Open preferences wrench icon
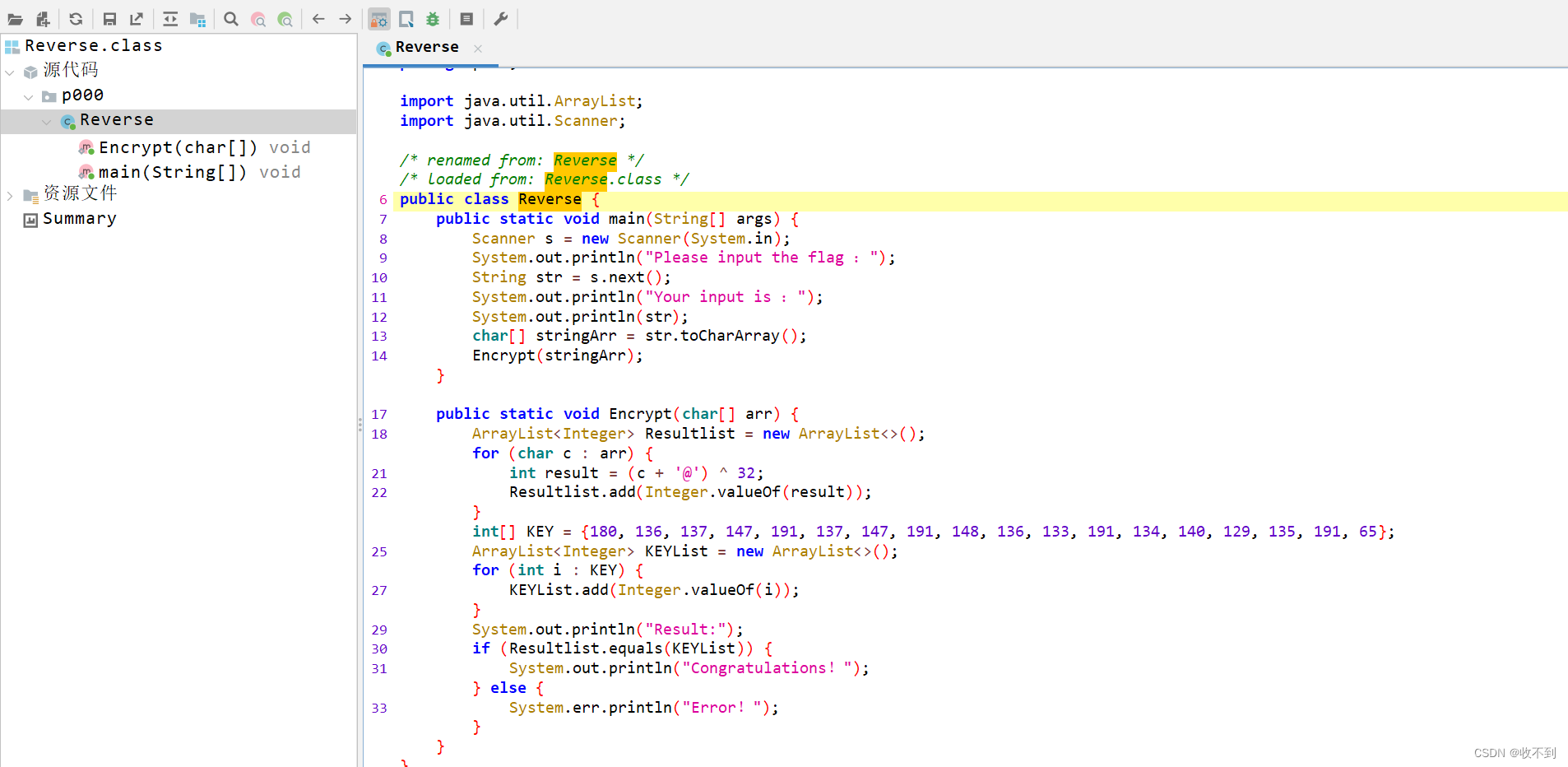Image resolution: width=1568 pixels, height=767 pixels. [x=500, y=19]
